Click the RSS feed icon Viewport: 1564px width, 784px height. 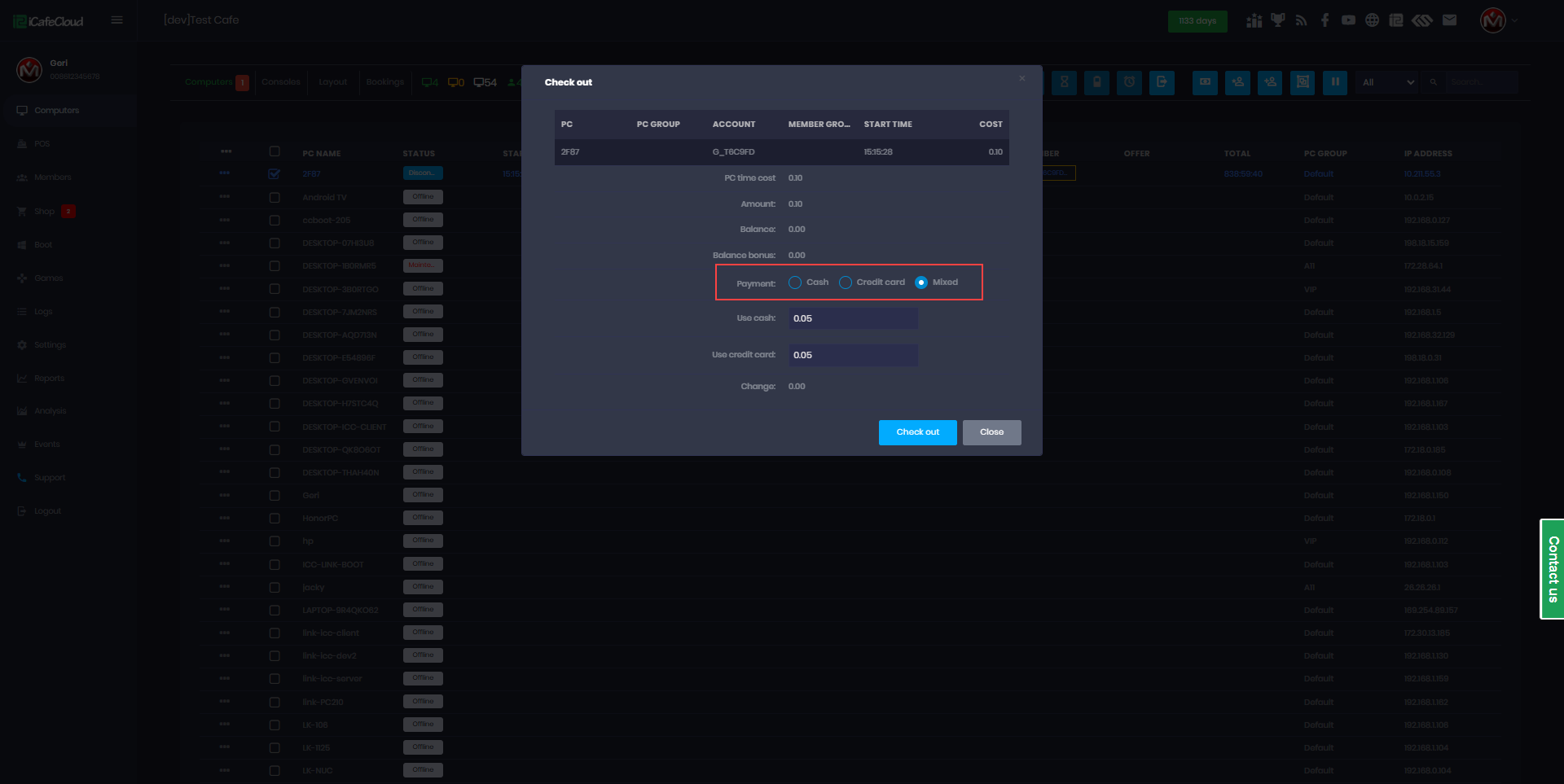tap(1302, 20)
